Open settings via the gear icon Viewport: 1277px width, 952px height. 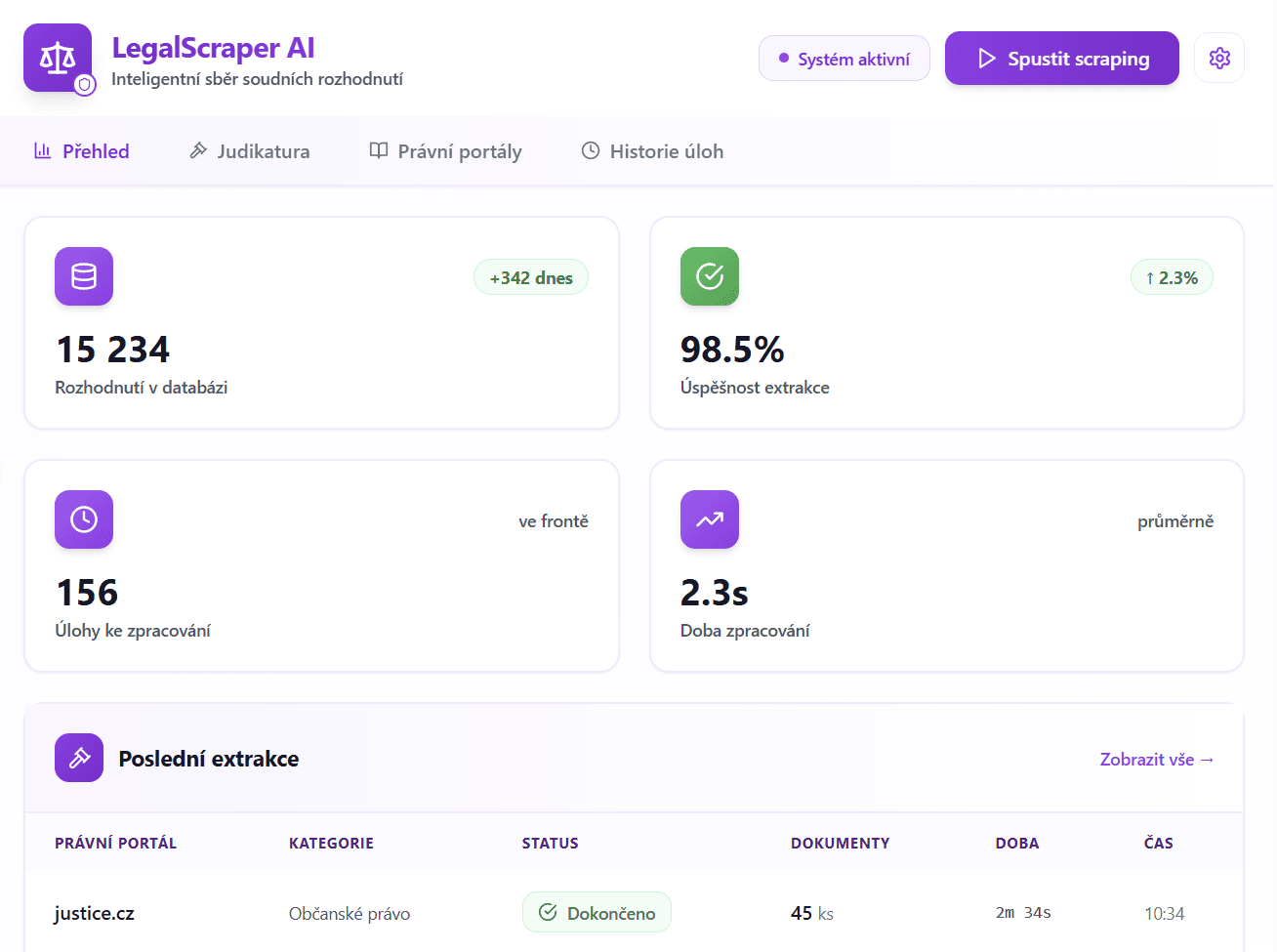click(x=1218, y=59)
